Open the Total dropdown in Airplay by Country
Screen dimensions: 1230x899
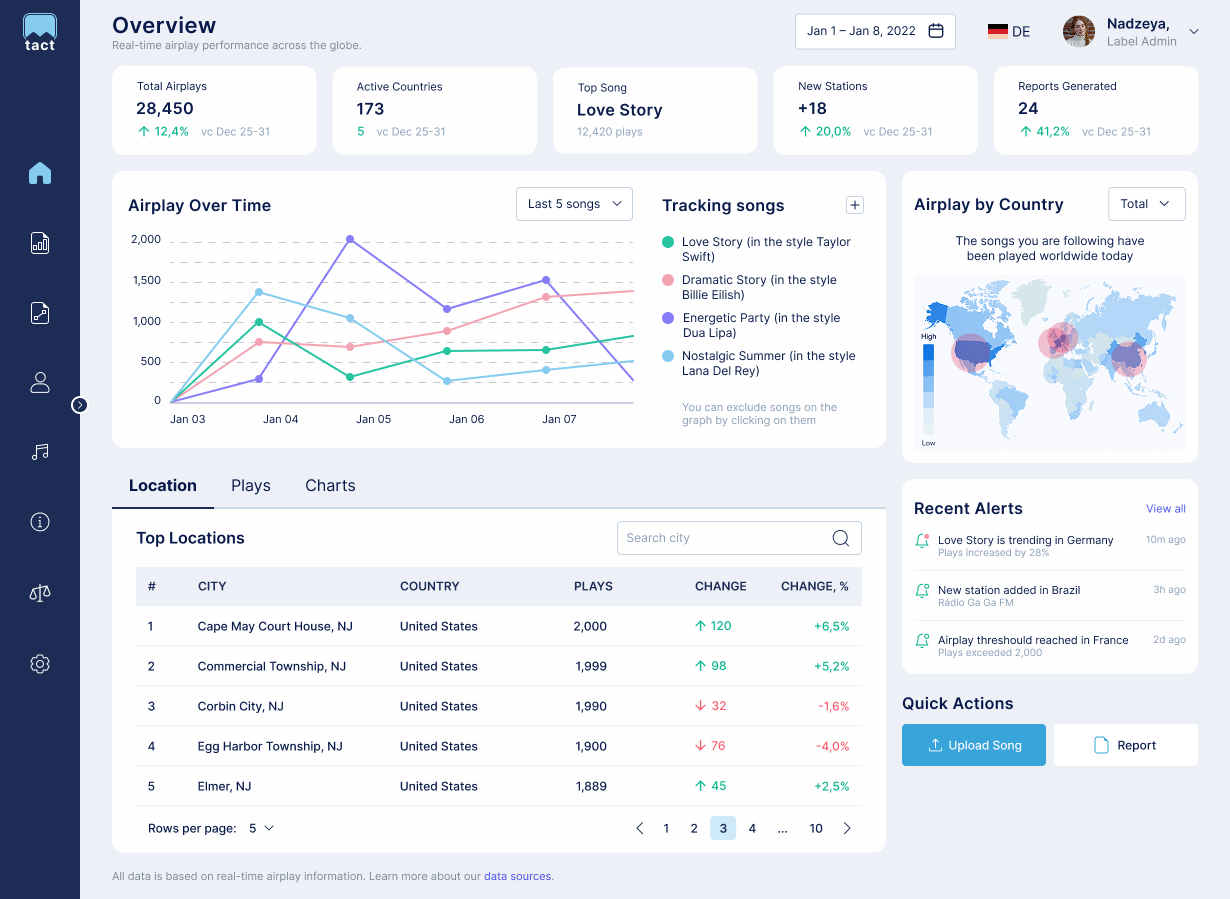coord(1147,204)
